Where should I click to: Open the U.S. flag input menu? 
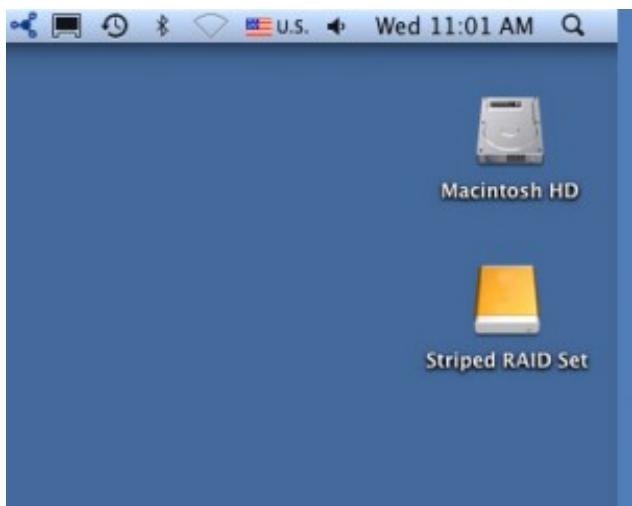(259, 27)
